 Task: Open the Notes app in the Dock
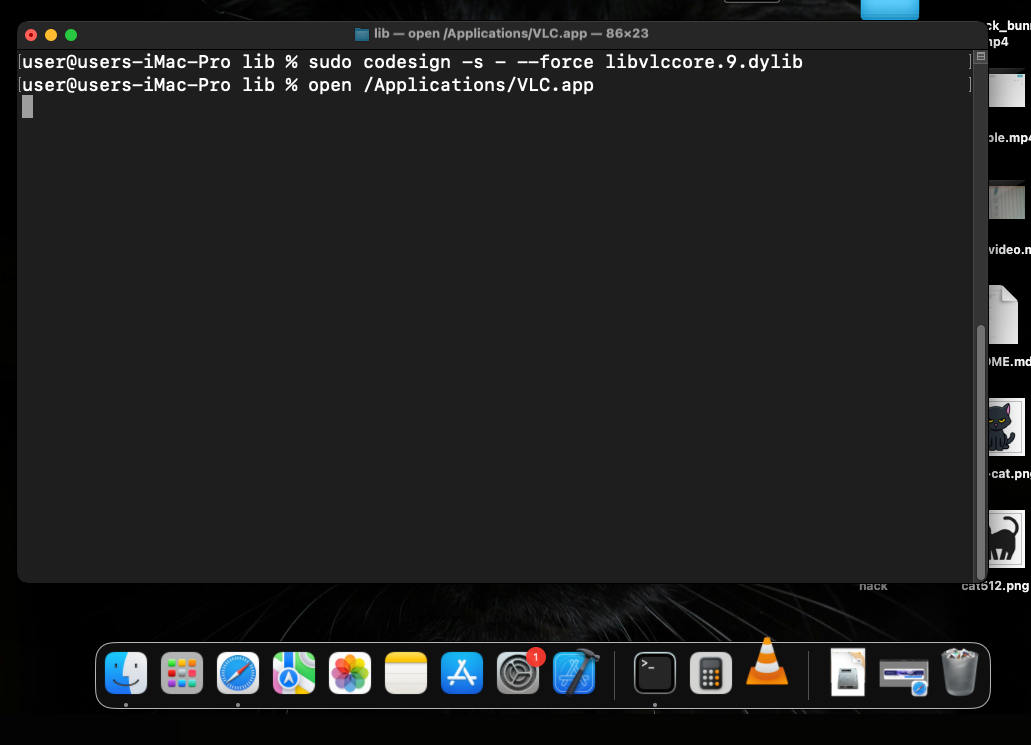click(x=406, y=673)
